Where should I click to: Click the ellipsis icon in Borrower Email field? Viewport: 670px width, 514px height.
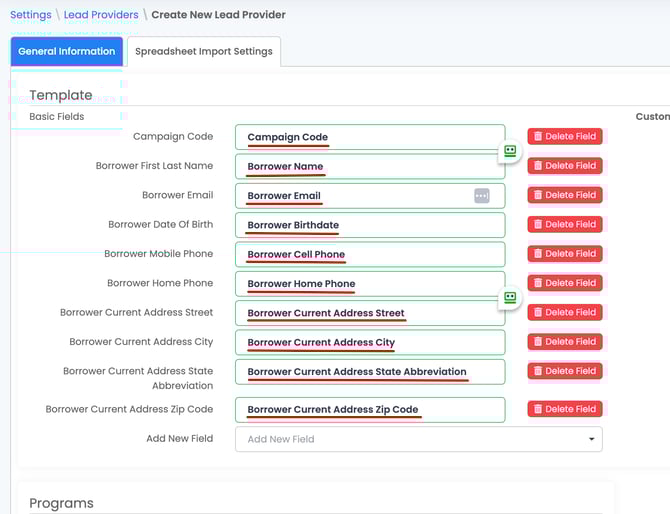pos(481,196)
